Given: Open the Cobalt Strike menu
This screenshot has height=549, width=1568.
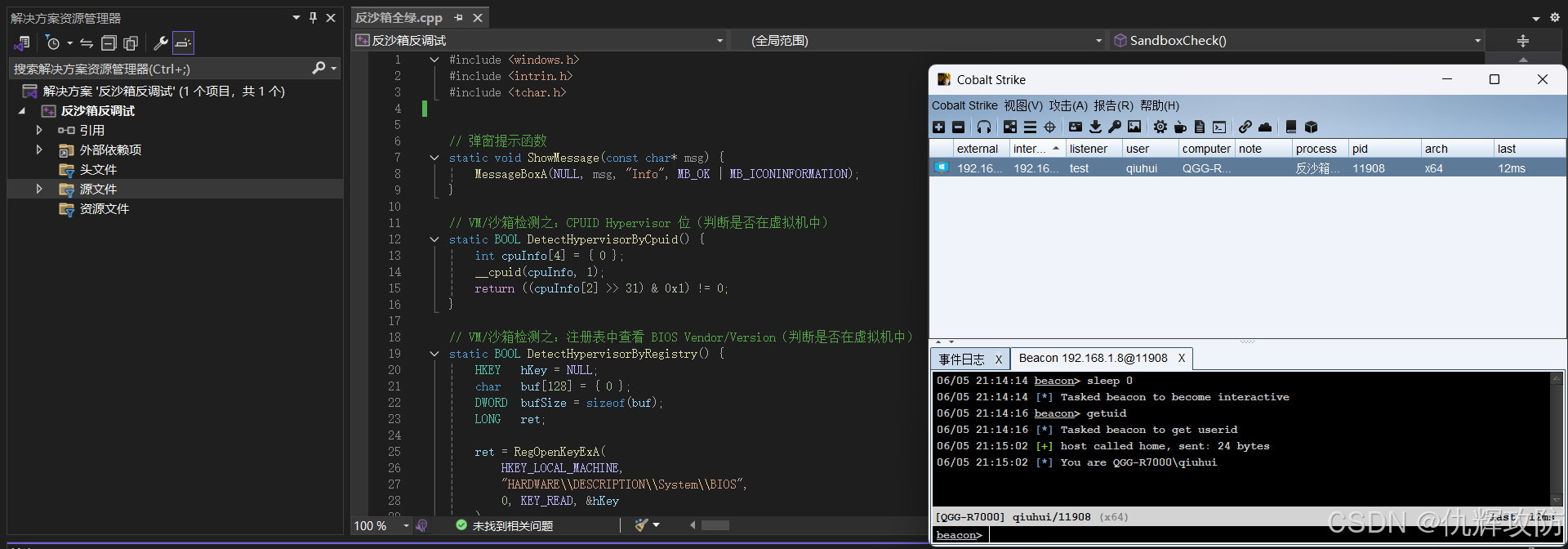Looking at the screenshot, I should [x=964, y=105].
